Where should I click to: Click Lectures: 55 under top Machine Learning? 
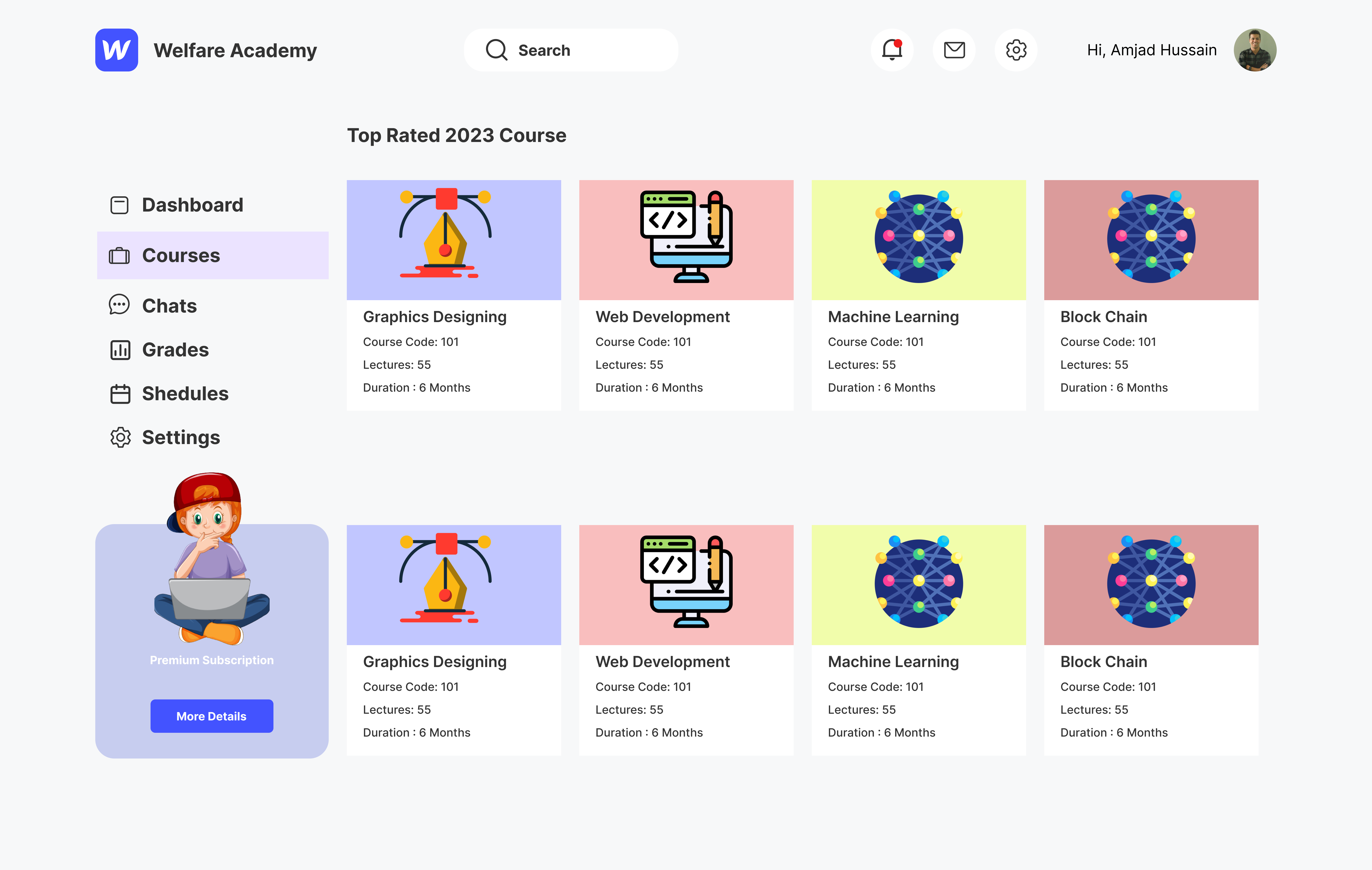[x=862, y=365]
